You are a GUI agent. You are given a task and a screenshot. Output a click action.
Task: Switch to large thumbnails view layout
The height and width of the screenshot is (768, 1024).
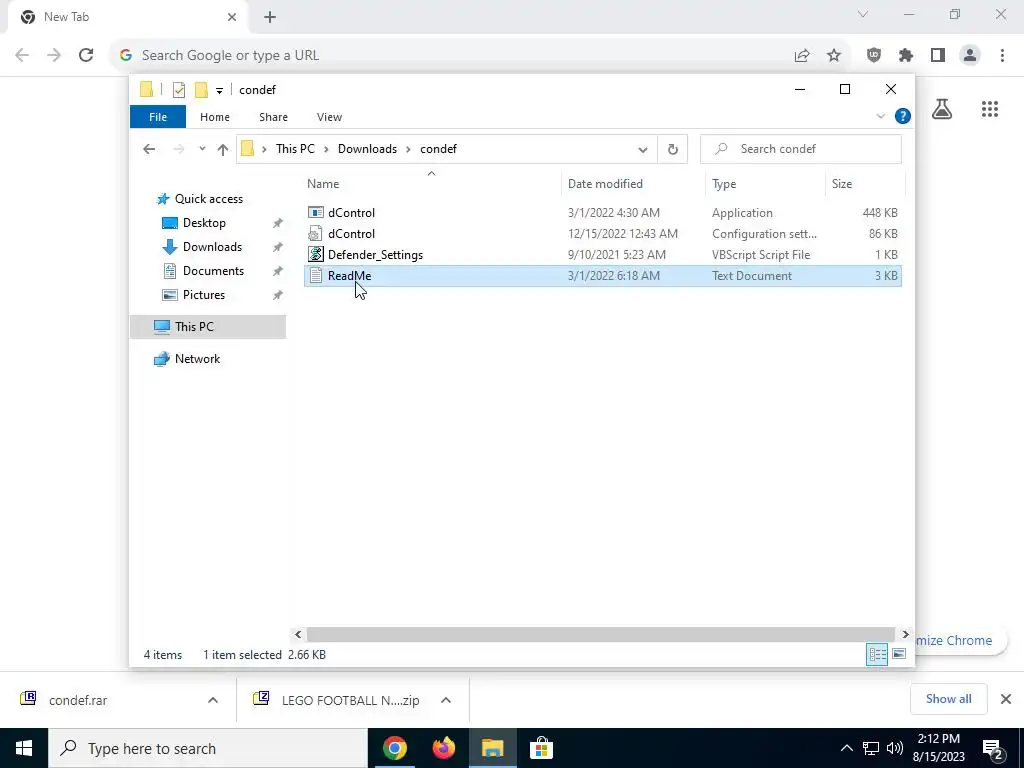(899, 654)
